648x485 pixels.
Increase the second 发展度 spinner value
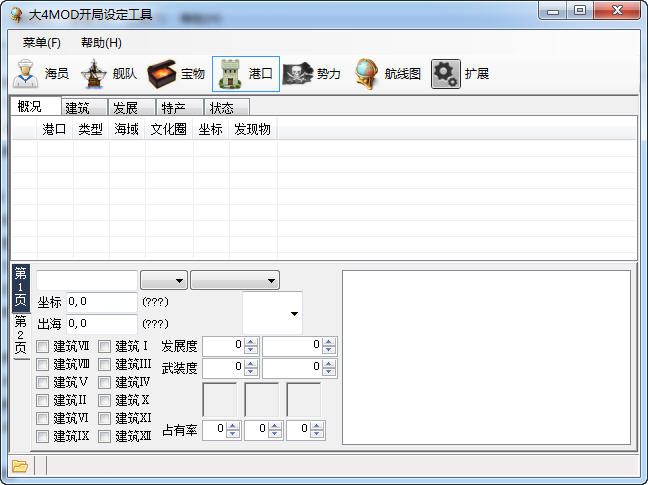[x=329, y=342]
